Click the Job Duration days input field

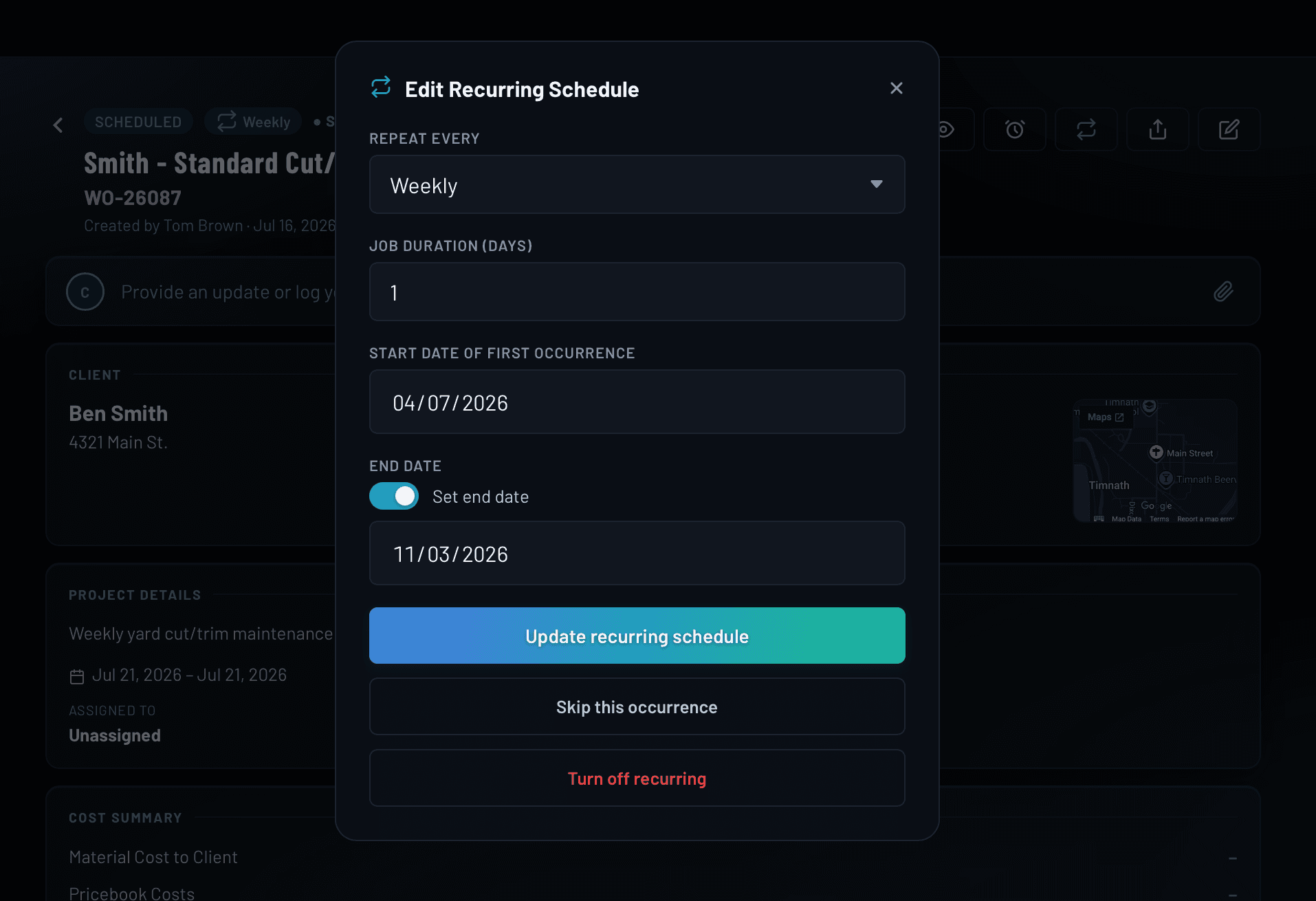(637, 292)
